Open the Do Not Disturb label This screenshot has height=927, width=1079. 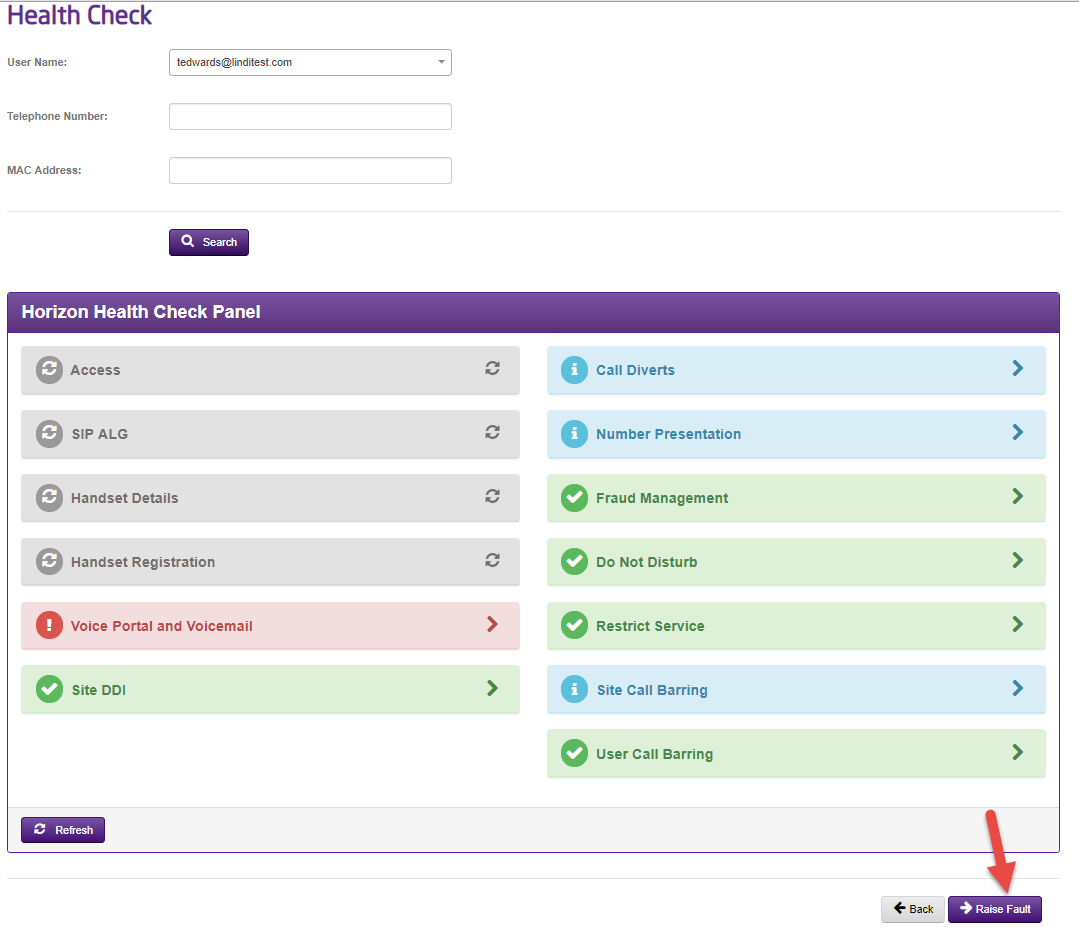(x=646, y=562)
